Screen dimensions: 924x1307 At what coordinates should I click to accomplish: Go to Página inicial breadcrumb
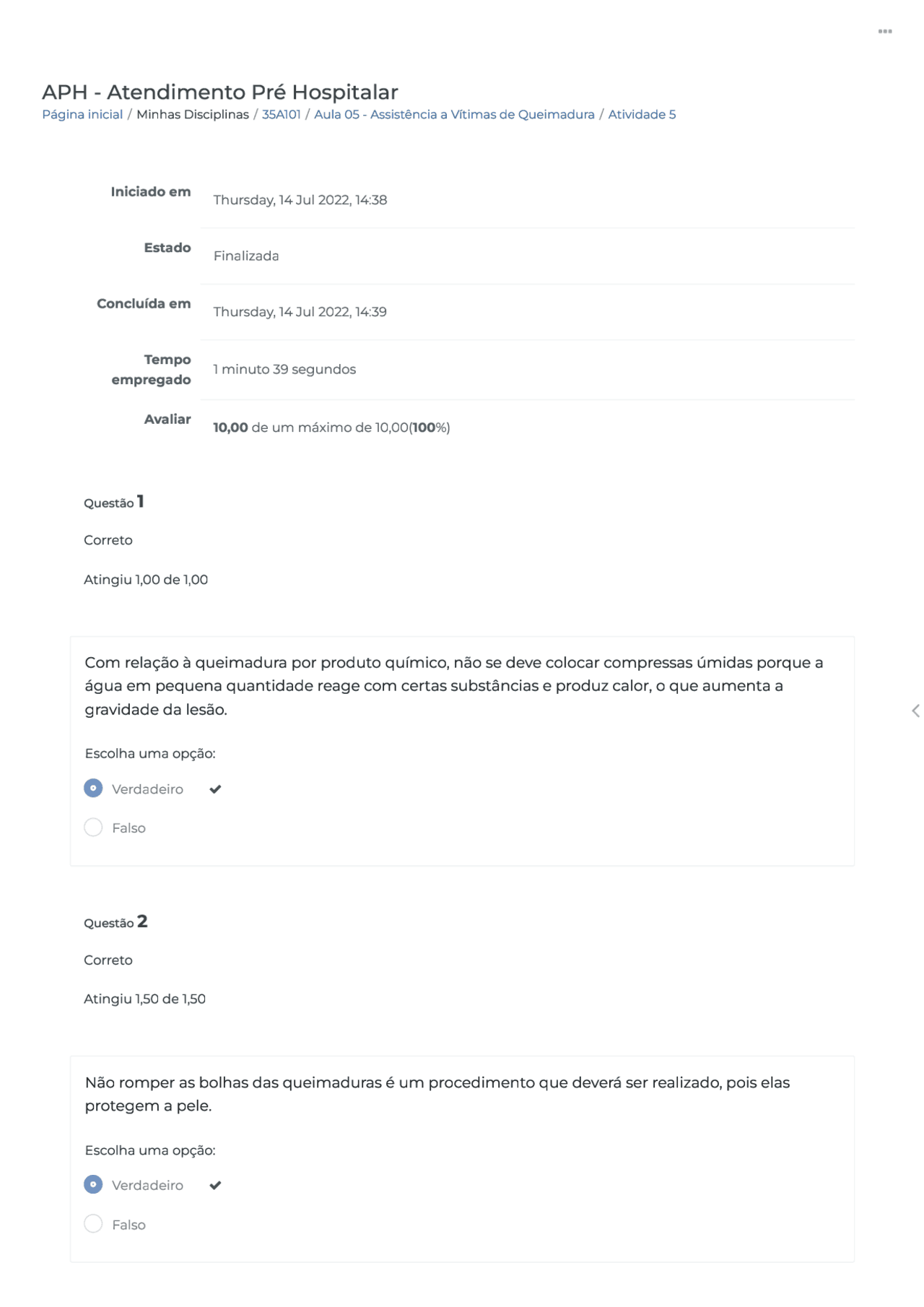coord(82,114)
